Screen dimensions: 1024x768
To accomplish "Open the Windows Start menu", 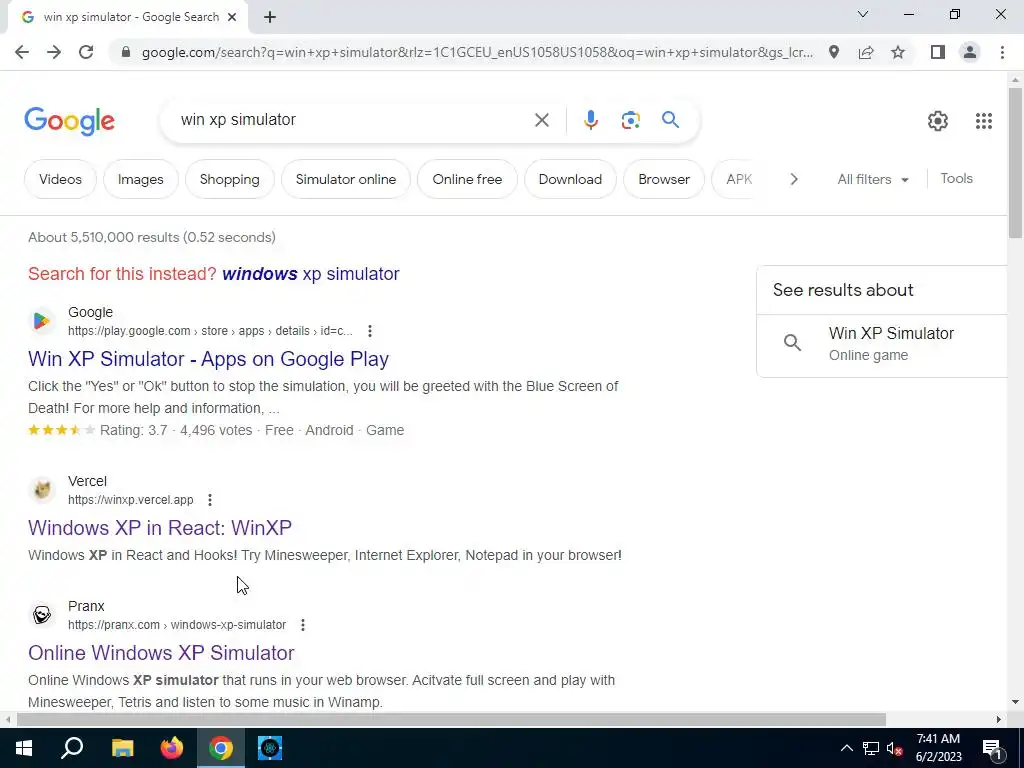I will click(24, 748).
